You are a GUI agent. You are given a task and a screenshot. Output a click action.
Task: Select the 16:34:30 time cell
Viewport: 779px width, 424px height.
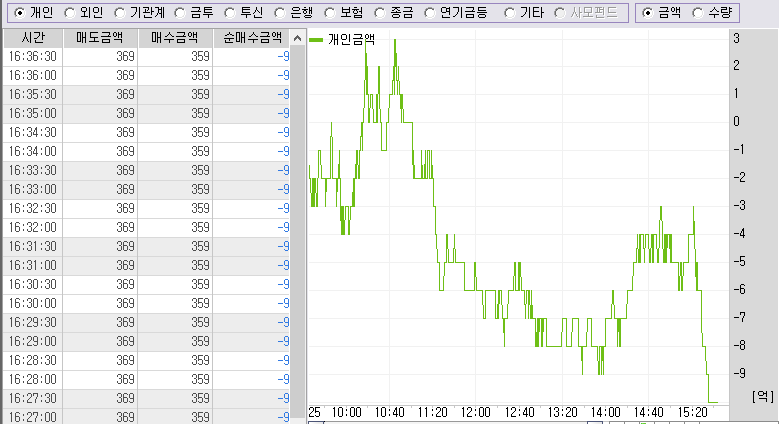coord(33,132)
